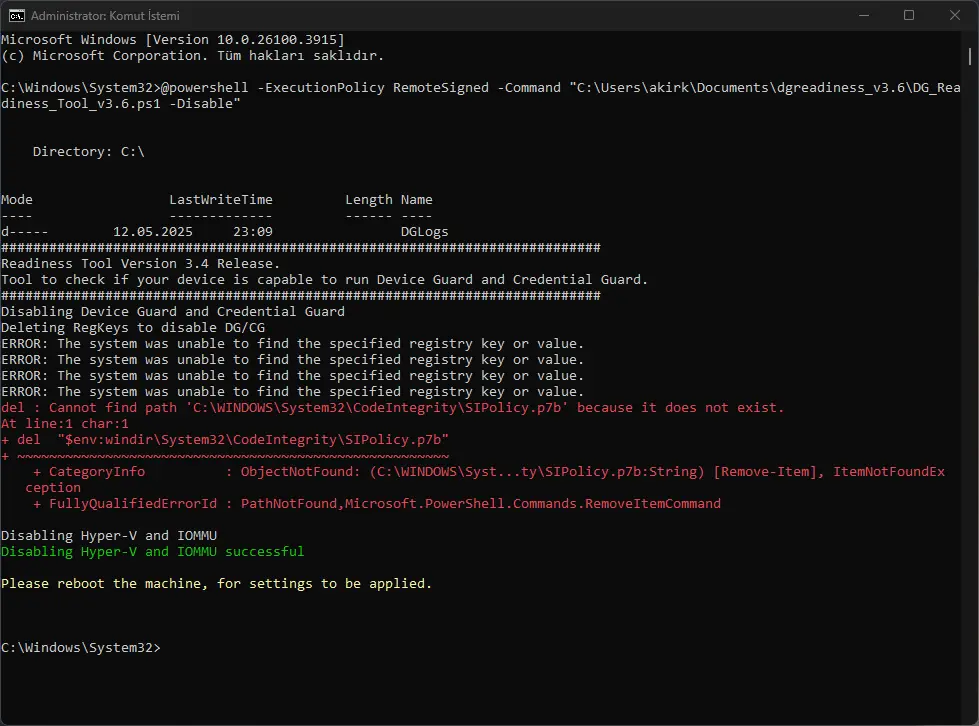Click green 'Disabling Hyper-V and IOMMU successful' line

(153, 552)
